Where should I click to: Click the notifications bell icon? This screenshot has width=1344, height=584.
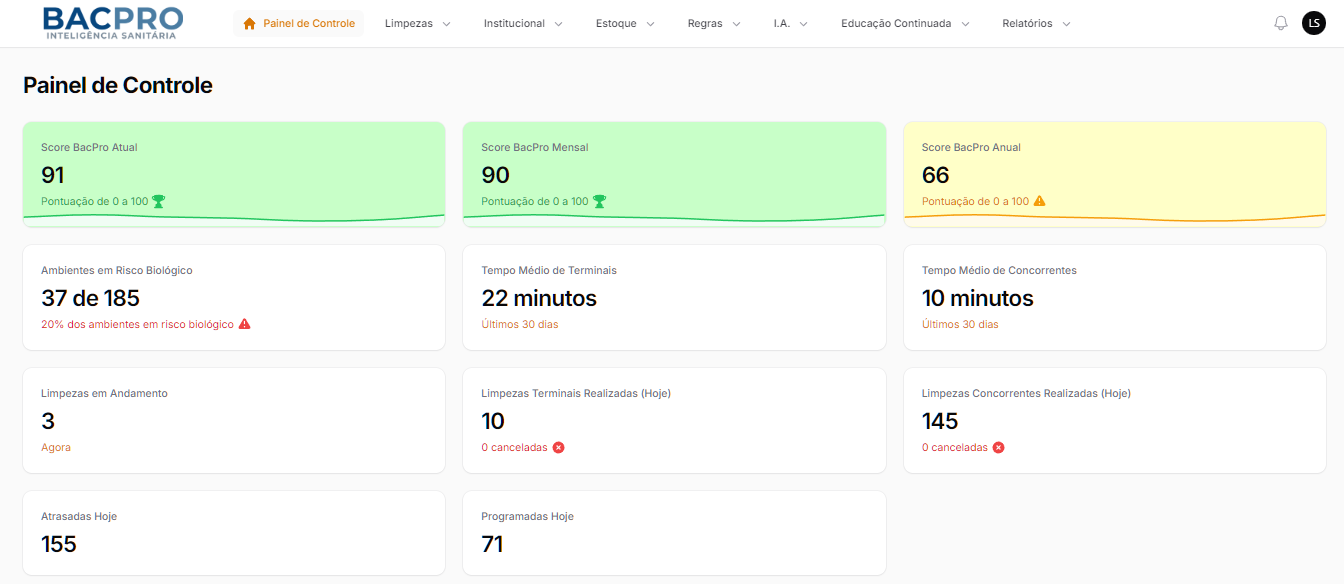pos(1281,23)
